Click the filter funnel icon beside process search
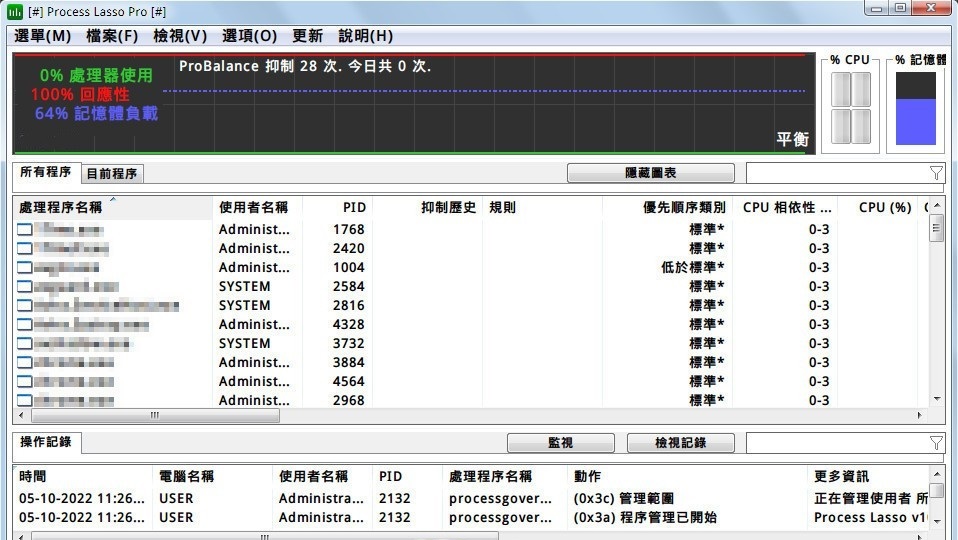 click(936, 173)
